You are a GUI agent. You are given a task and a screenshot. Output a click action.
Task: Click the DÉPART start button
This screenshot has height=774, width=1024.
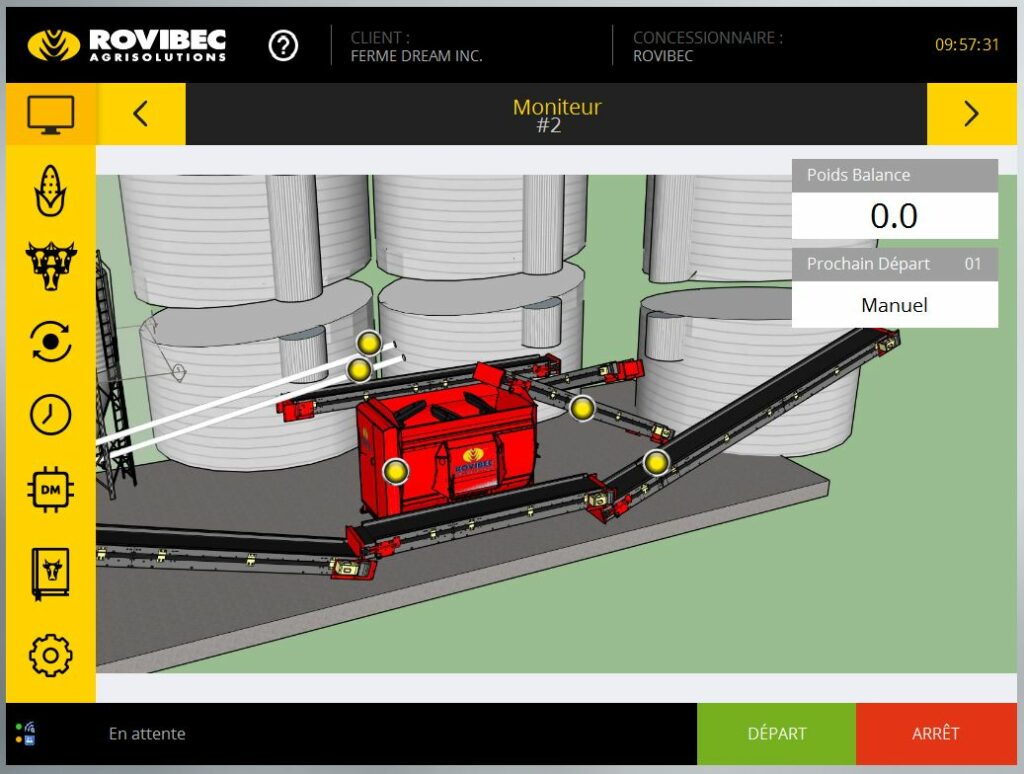point(776,734)
